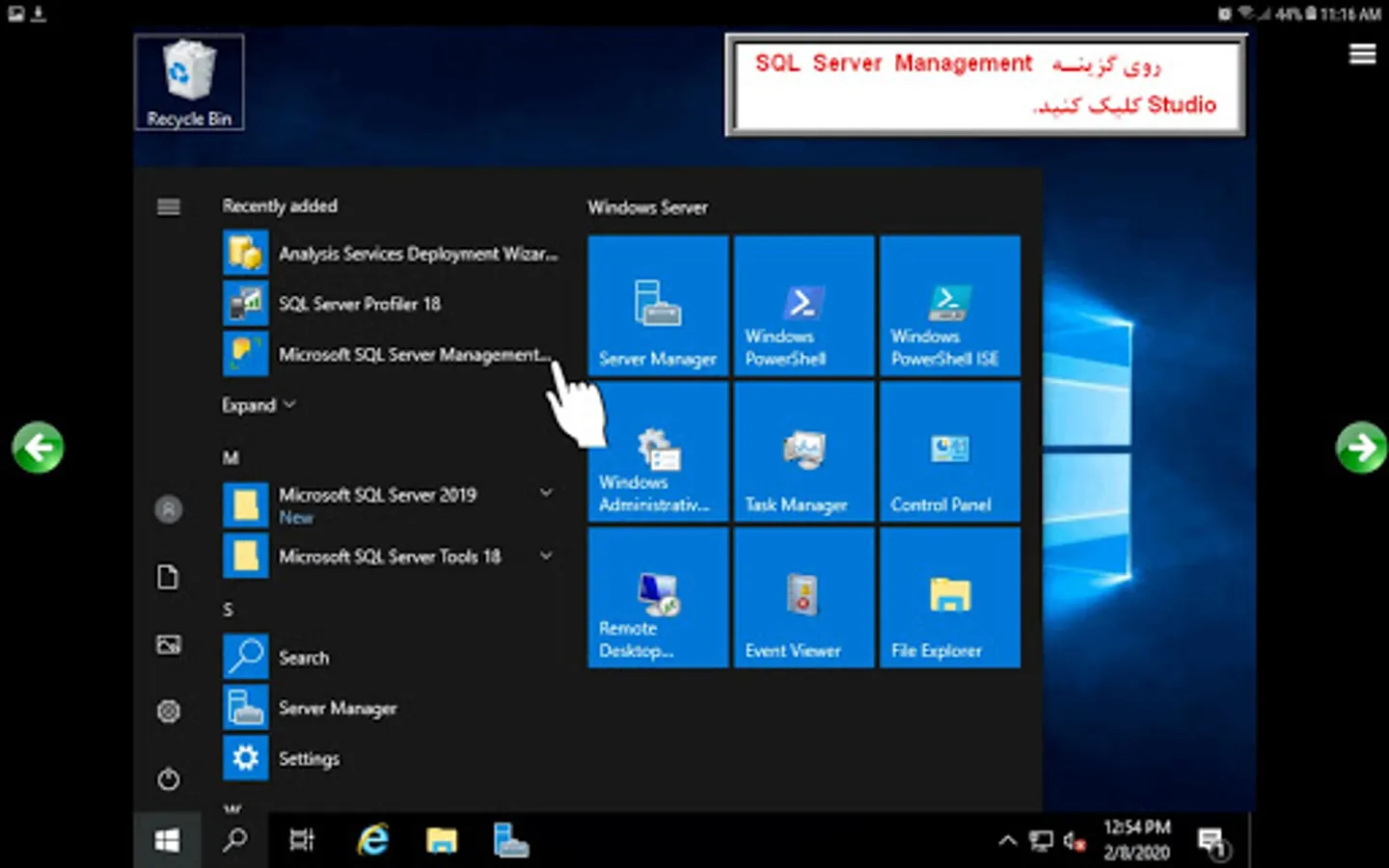The height and width of the screenshot is (868, 1389).
Task: Click the letter M section header
Action: tap(231, 458)
